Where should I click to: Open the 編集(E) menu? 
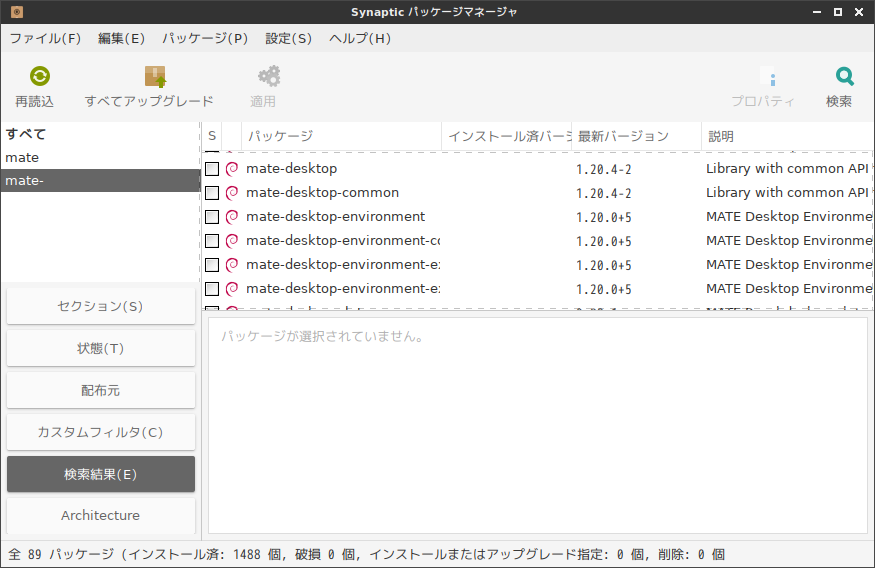coord(121,38)
